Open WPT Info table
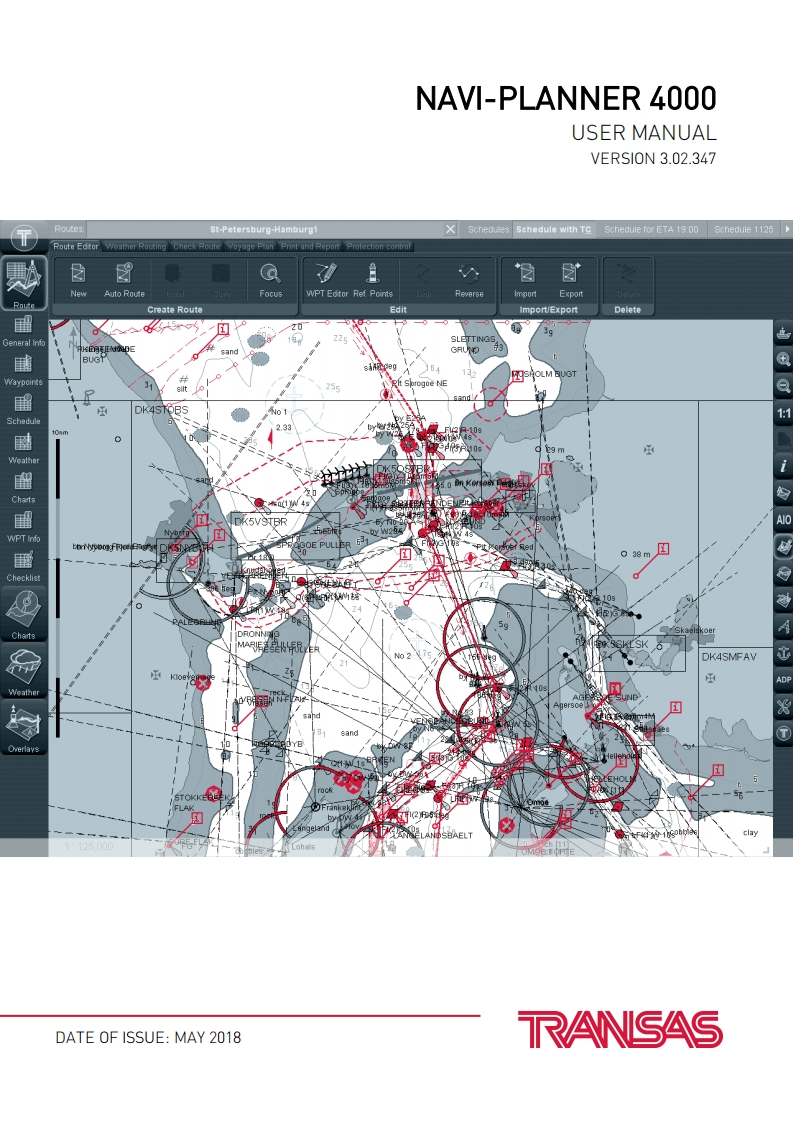 24,527
